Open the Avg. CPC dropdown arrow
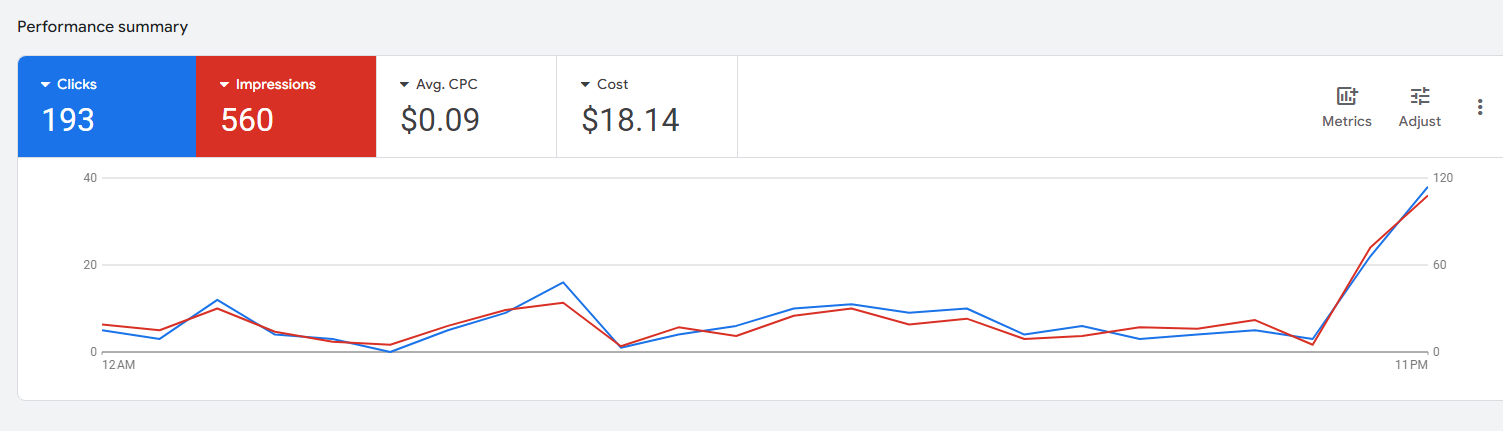 (x=404, y=85)
